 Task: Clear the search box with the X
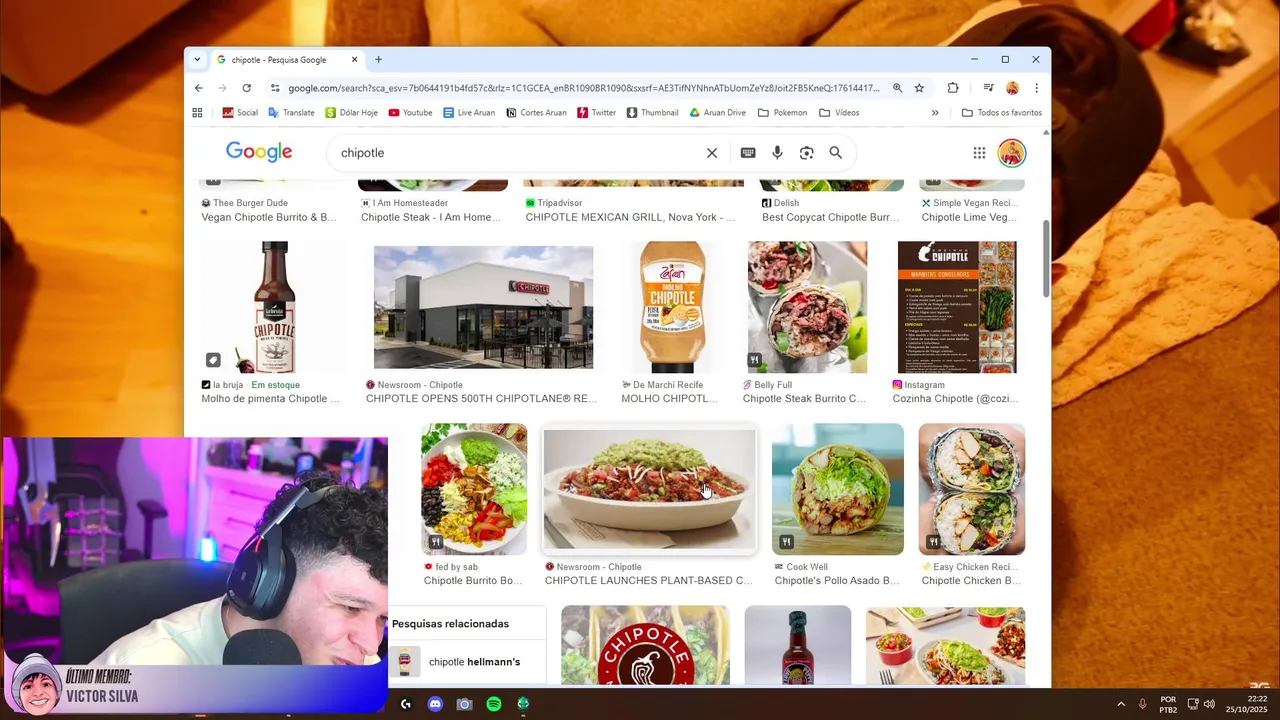(712, 153)
